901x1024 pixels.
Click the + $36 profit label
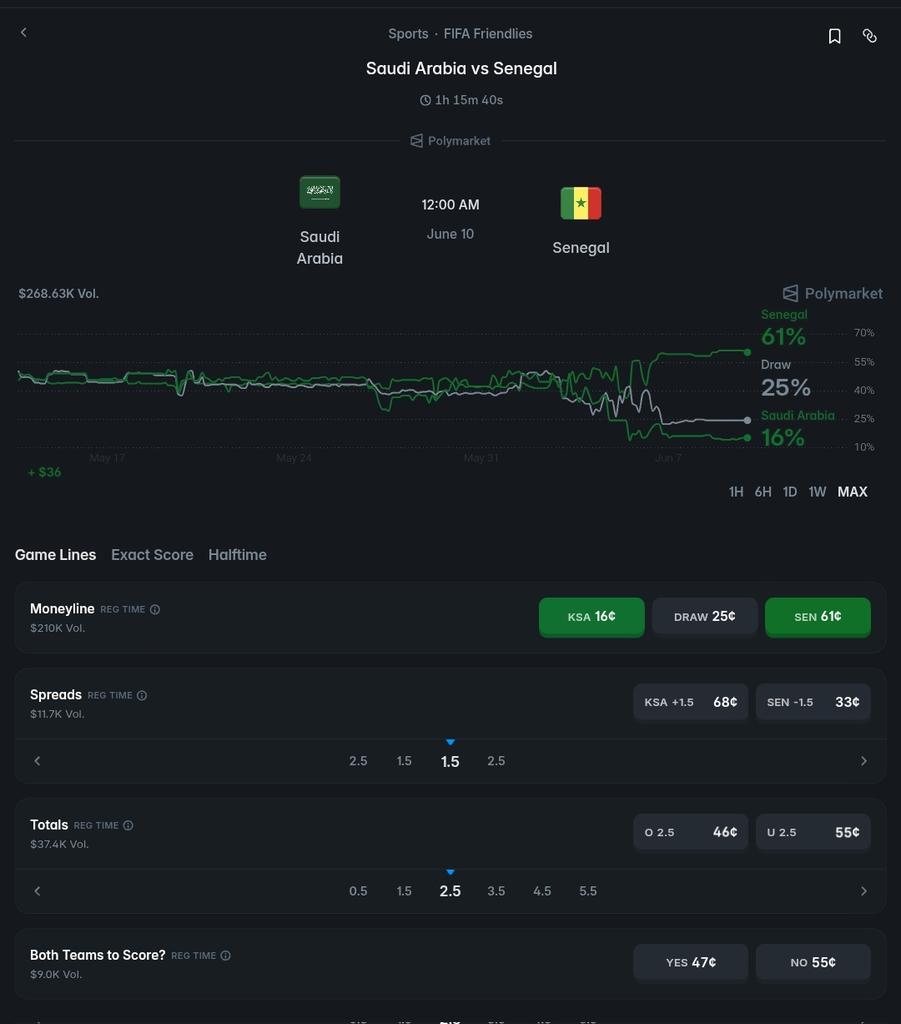click(44, 472)
